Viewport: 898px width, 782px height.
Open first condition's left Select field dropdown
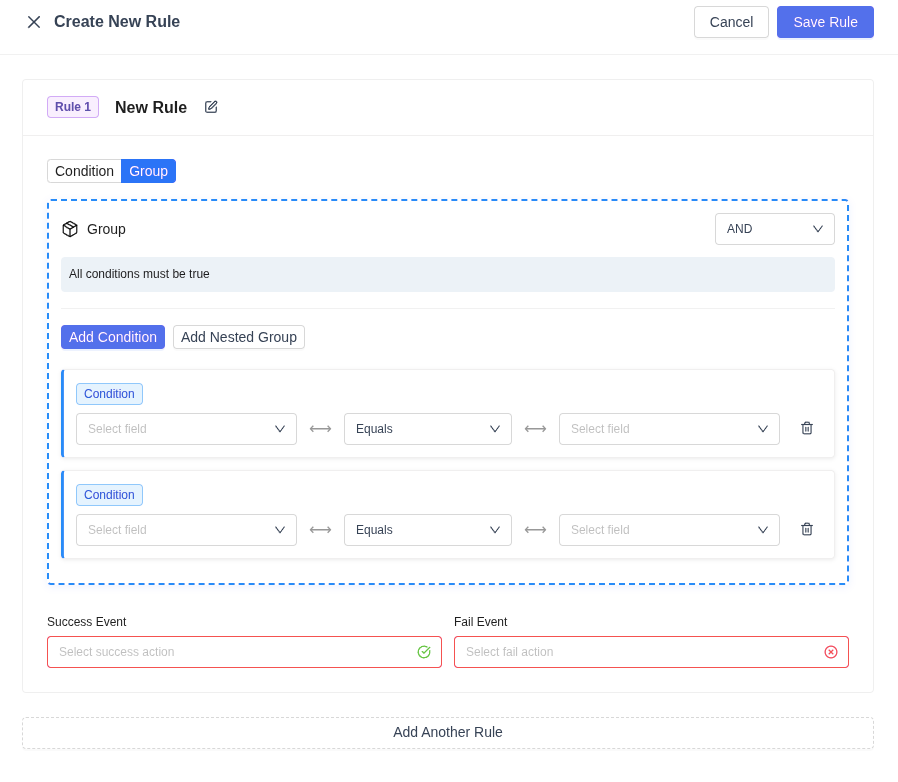click(186, 429)
